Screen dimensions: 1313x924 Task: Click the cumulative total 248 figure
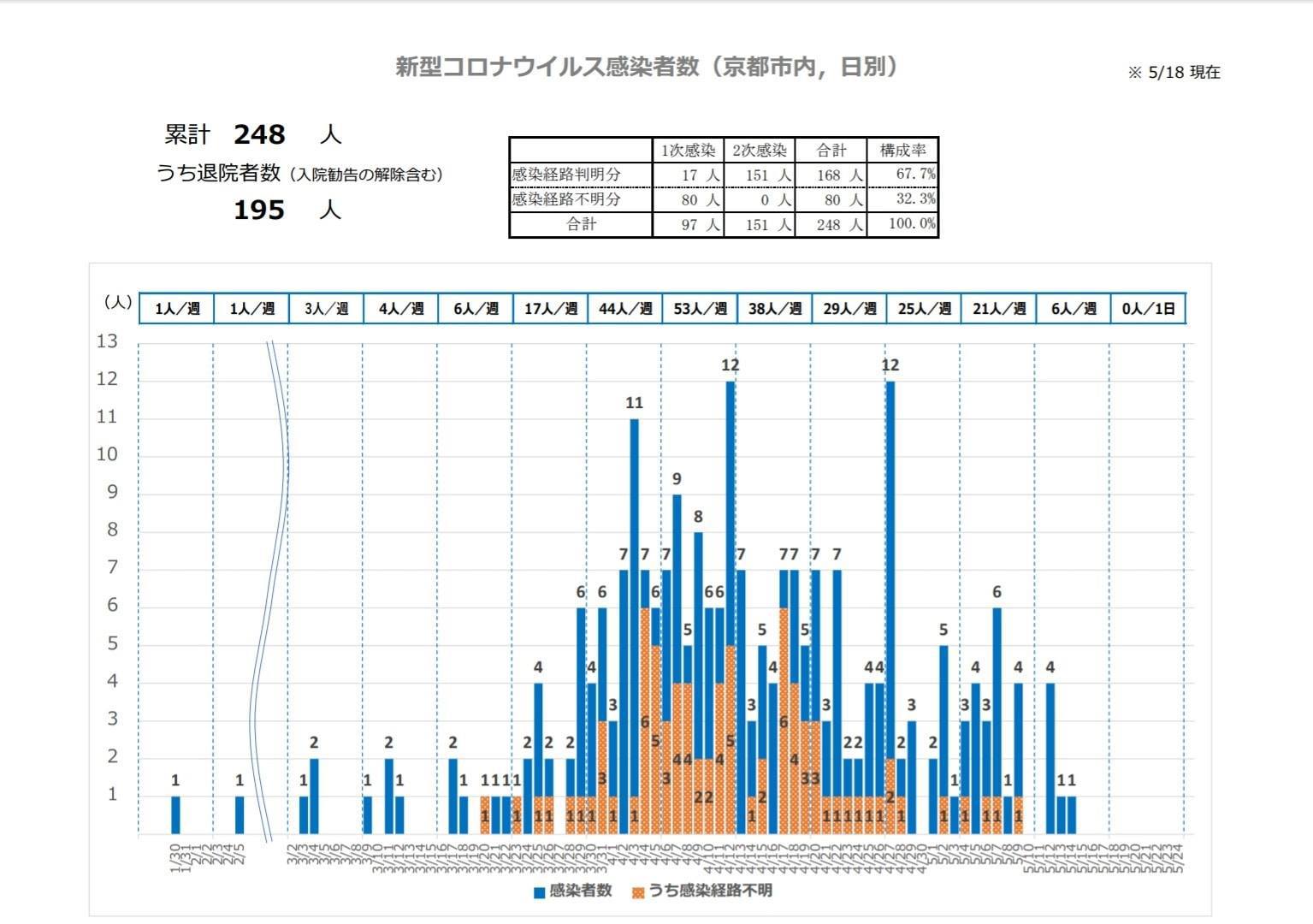259,134
